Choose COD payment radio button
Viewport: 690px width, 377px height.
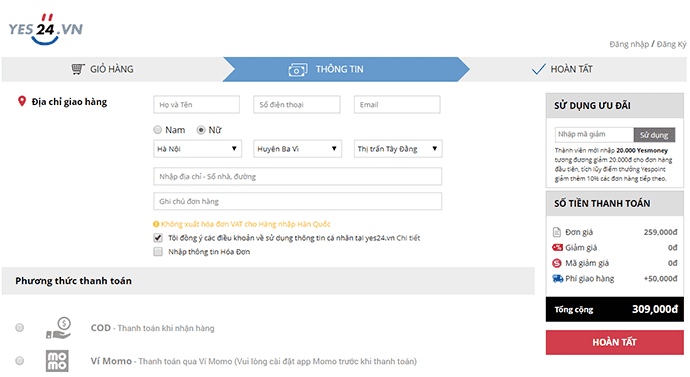pyautogui.click(x=19, y=328)
